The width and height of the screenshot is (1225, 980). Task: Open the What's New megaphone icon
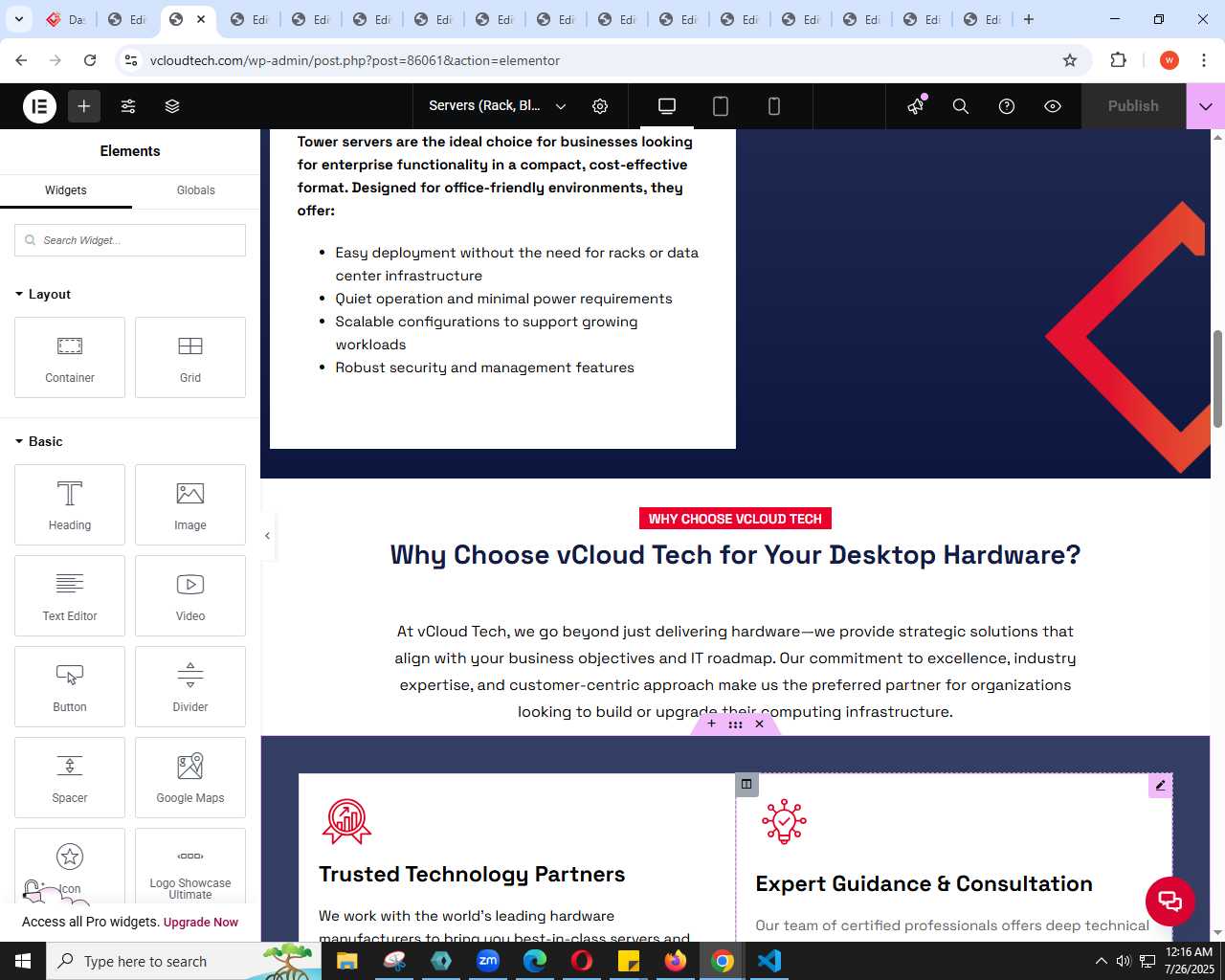pos(916,106)
